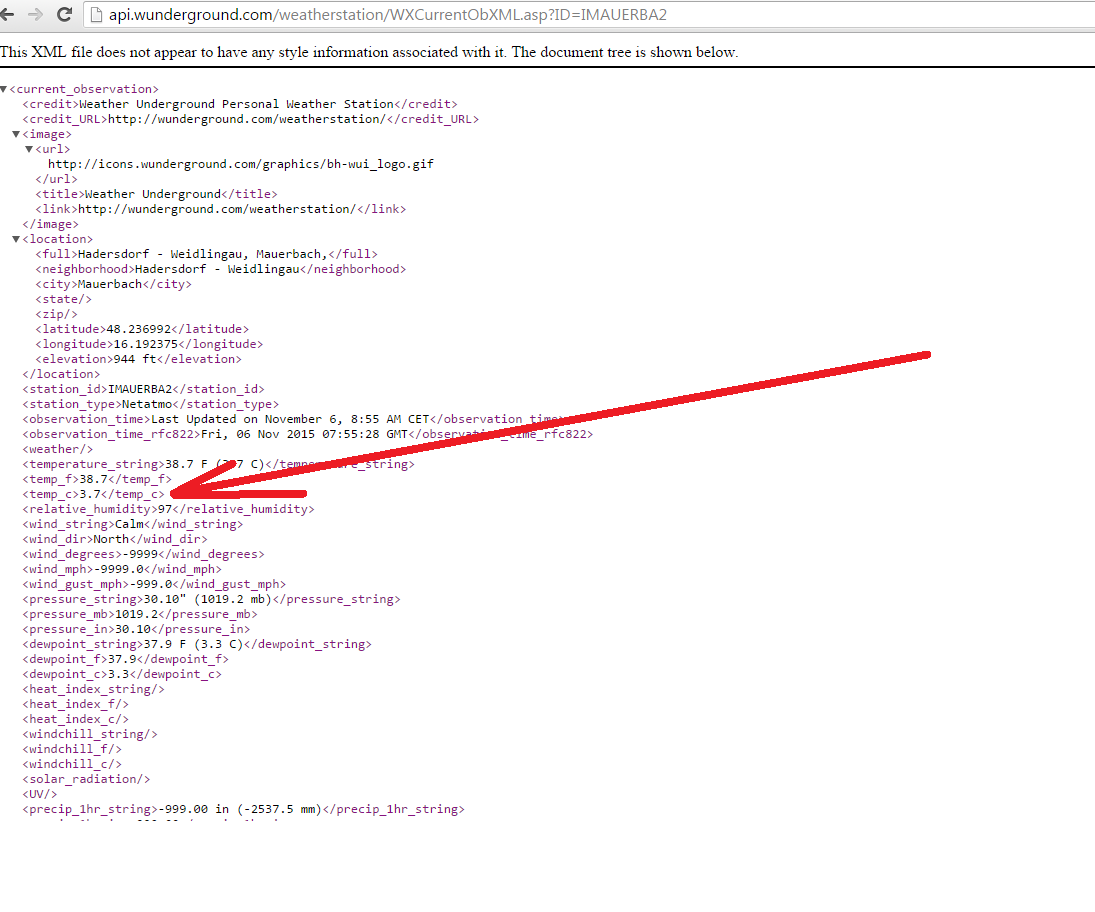Screen dimensions: 1095x912
Task: Click the browser forward arrow
Action: click(35, 14)
